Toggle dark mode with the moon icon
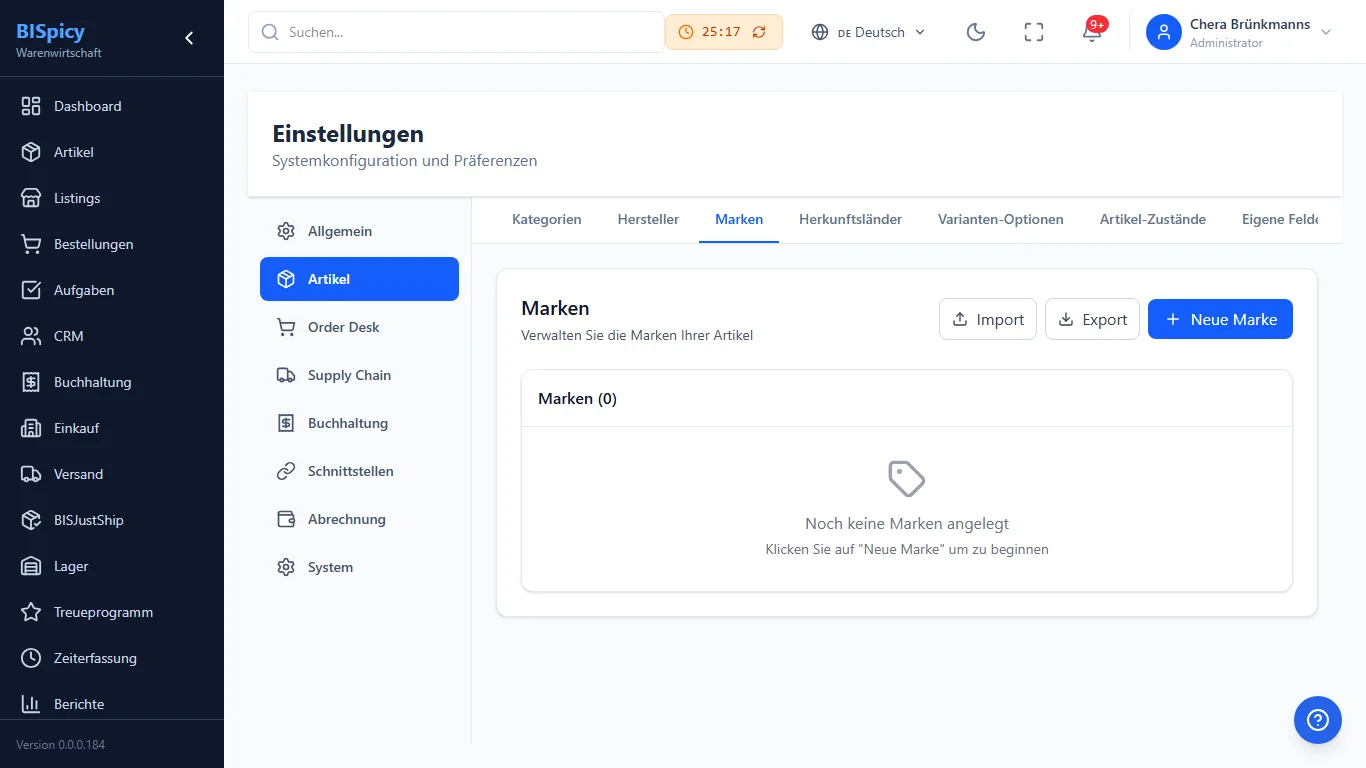Image resolution: width=1366 pixels, height=768 pixels. (976, 32)
